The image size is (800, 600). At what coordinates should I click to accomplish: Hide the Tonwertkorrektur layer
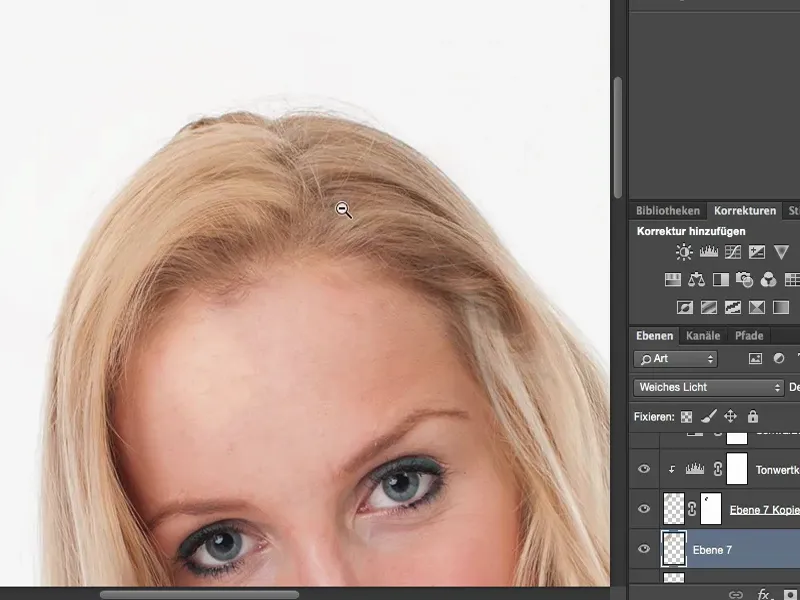click(x=644, y=469)
